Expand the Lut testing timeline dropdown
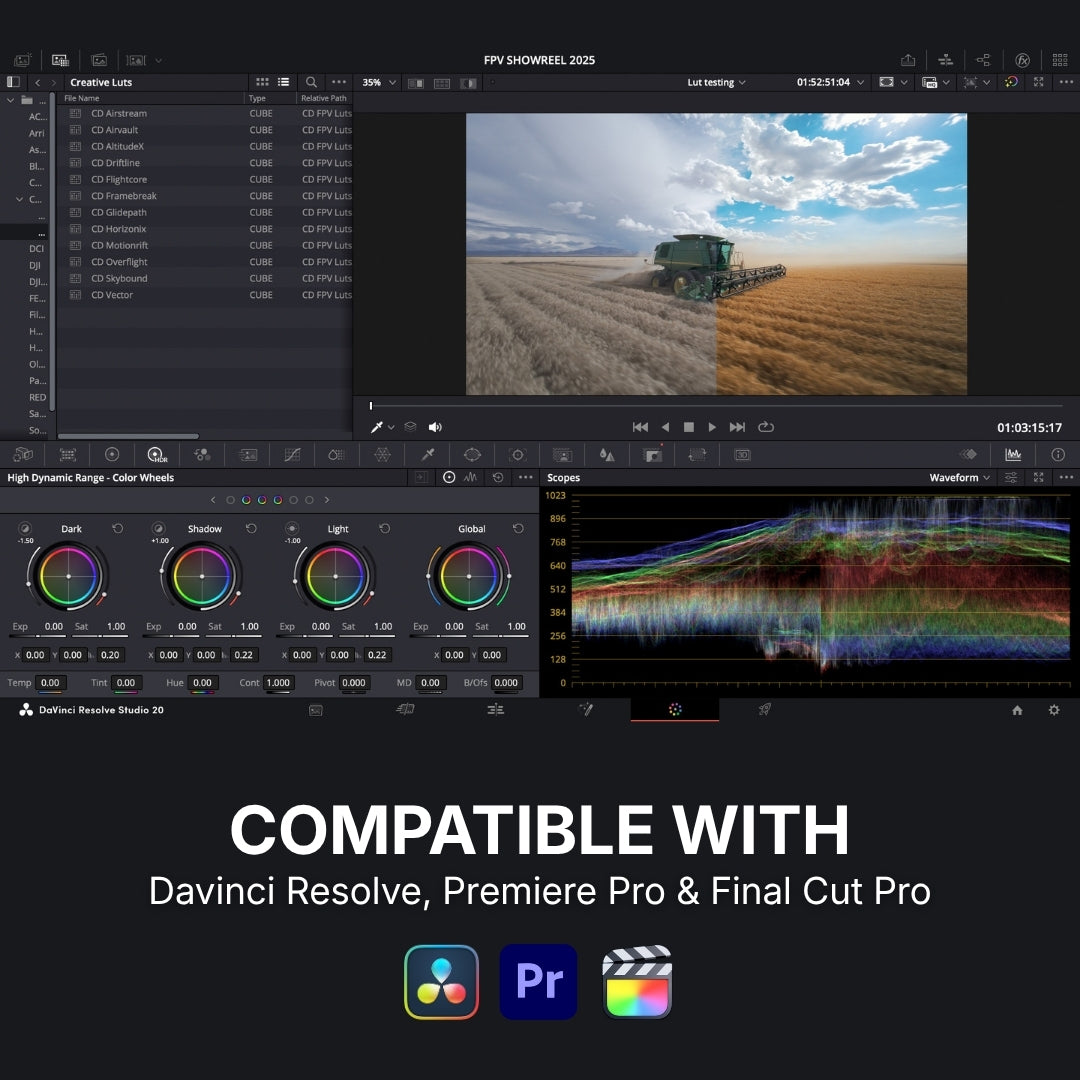1080x1080 pixels. pos(716,82)
